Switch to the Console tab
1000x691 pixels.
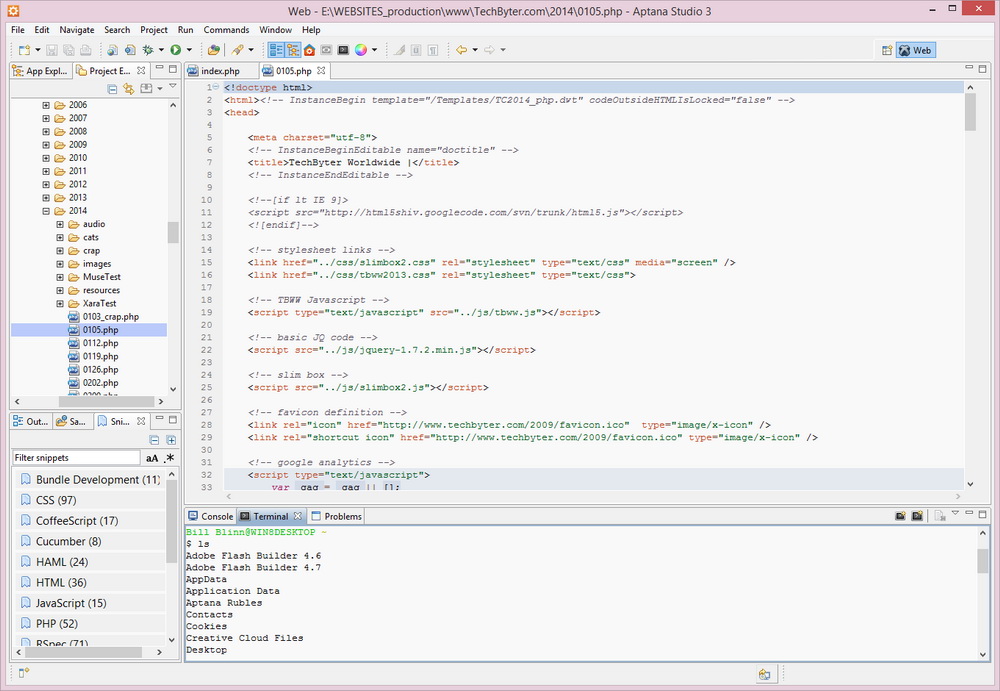click(210, 516)
